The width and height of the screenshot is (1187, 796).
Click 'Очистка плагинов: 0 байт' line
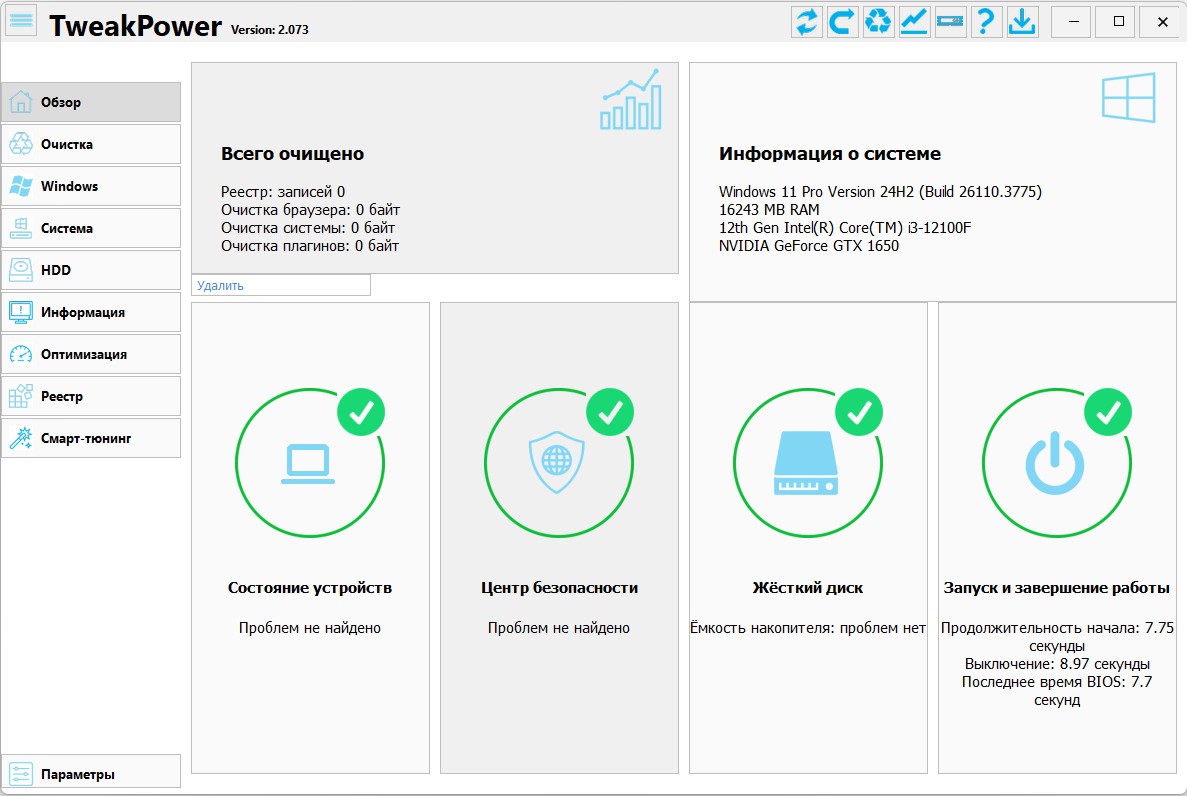tap(310, 246)
